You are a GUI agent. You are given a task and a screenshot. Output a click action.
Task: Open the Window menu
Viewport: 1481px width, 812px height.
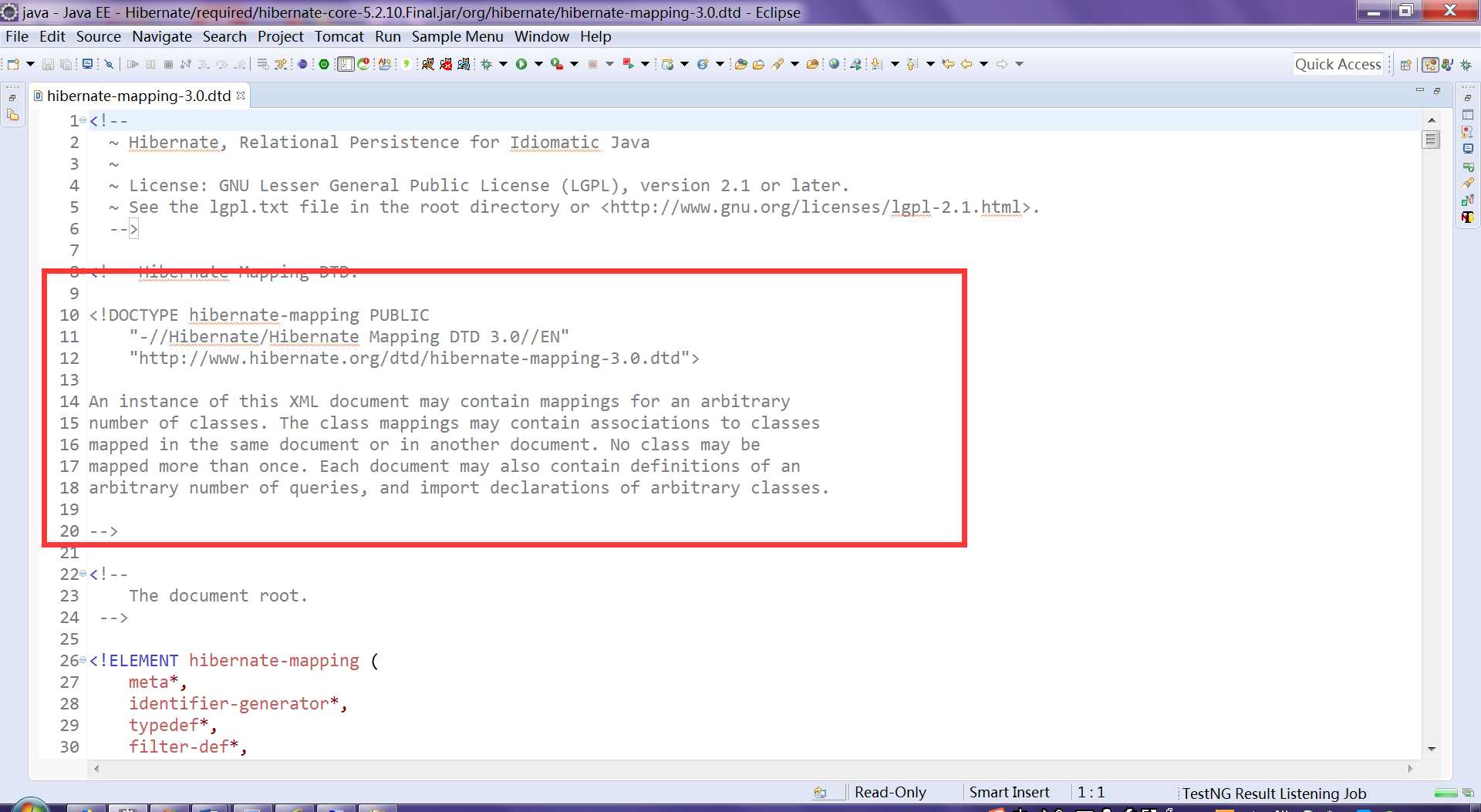tap(541, 36)
